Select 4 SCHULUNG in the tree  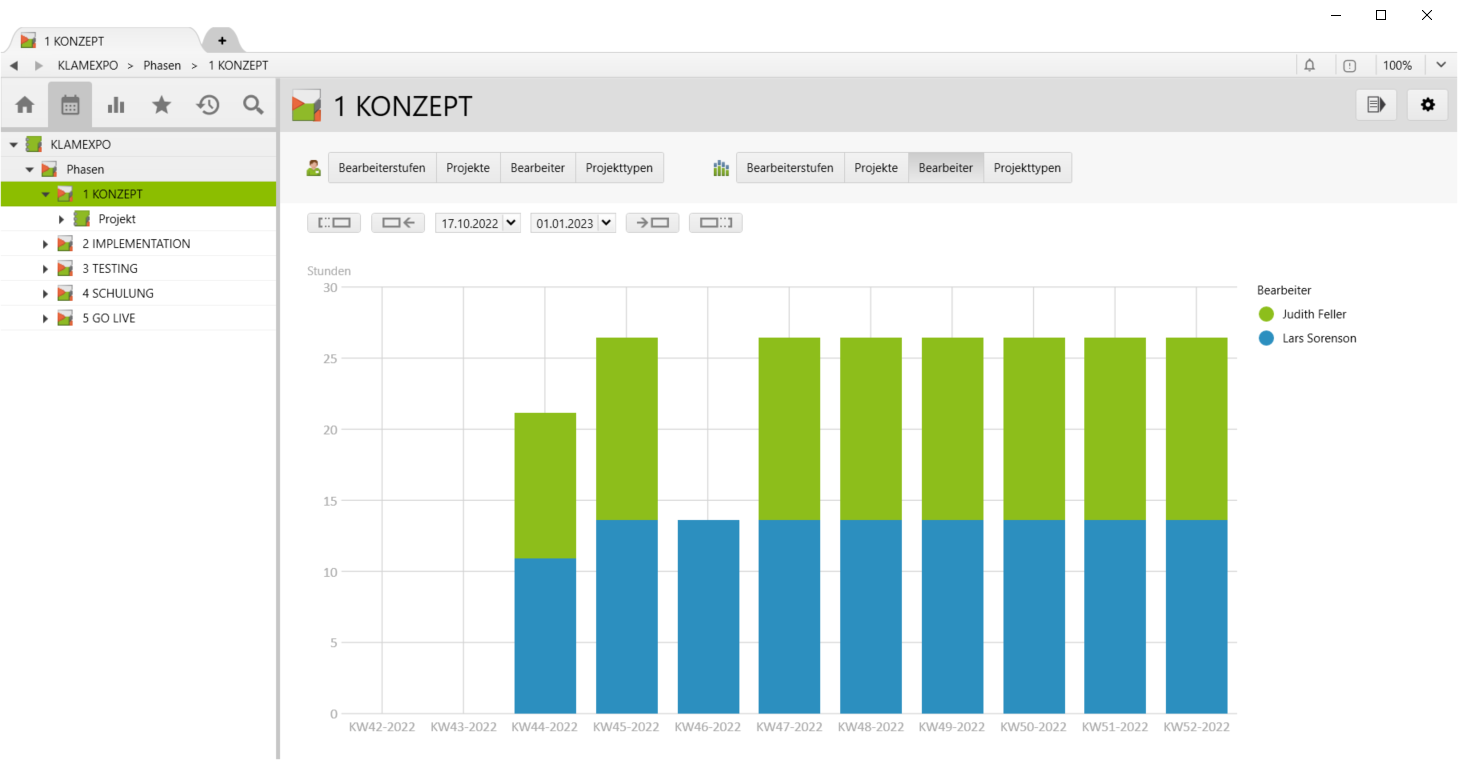118,293
